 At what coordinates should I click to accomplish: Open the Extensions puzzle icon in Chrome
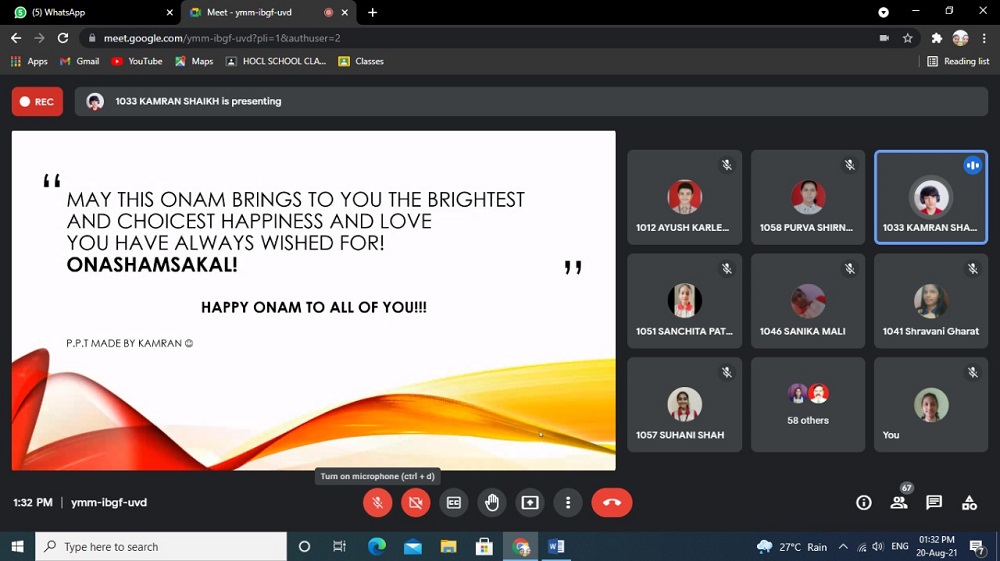[936, 38]
